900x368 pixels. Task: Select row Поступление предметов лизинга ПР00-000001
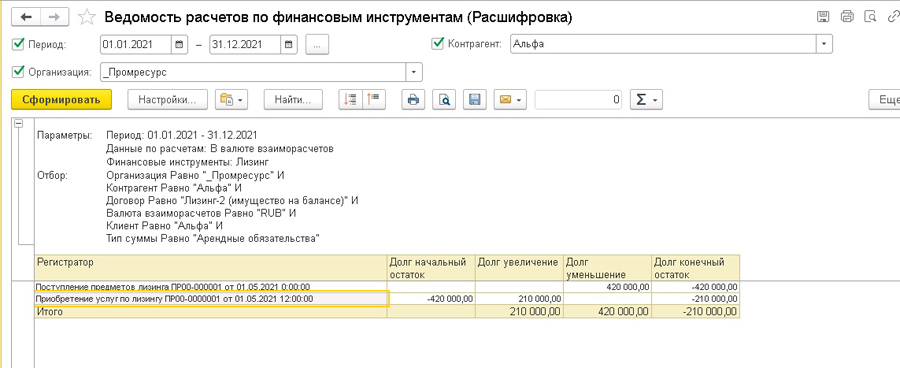(x=211, y=286)
